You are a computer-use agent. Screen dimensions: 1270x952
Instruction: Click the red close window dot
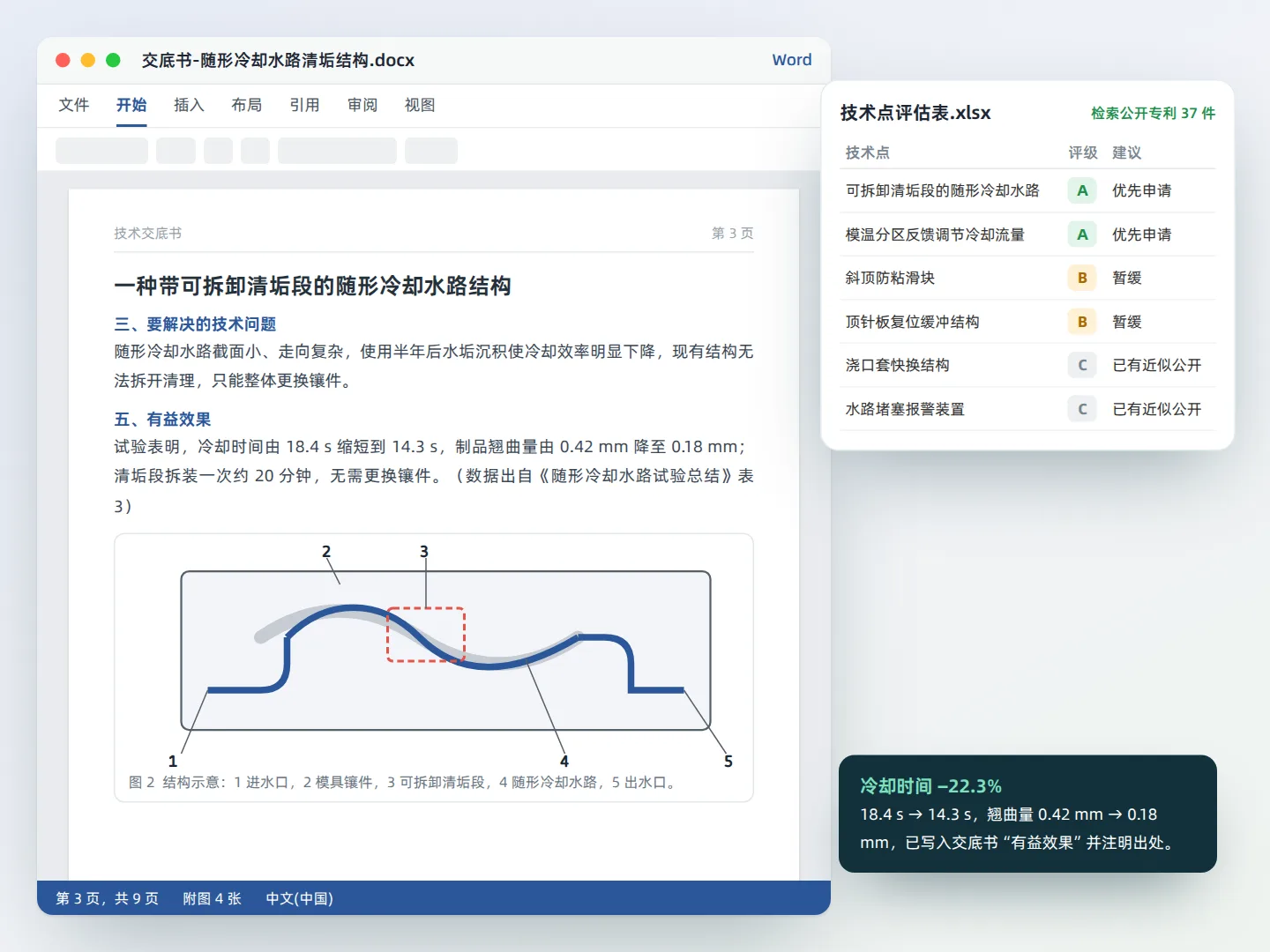point(63,60)
